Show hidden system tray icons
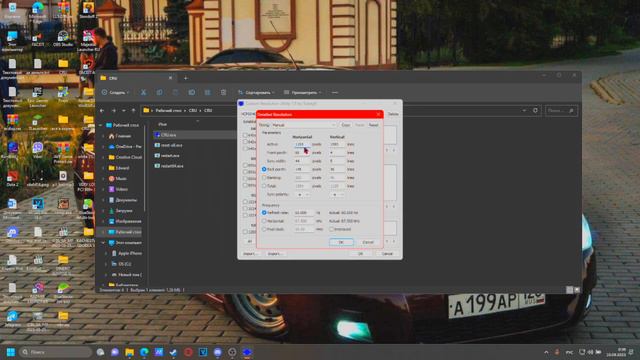The image size is (640, 360). [546, 352]
